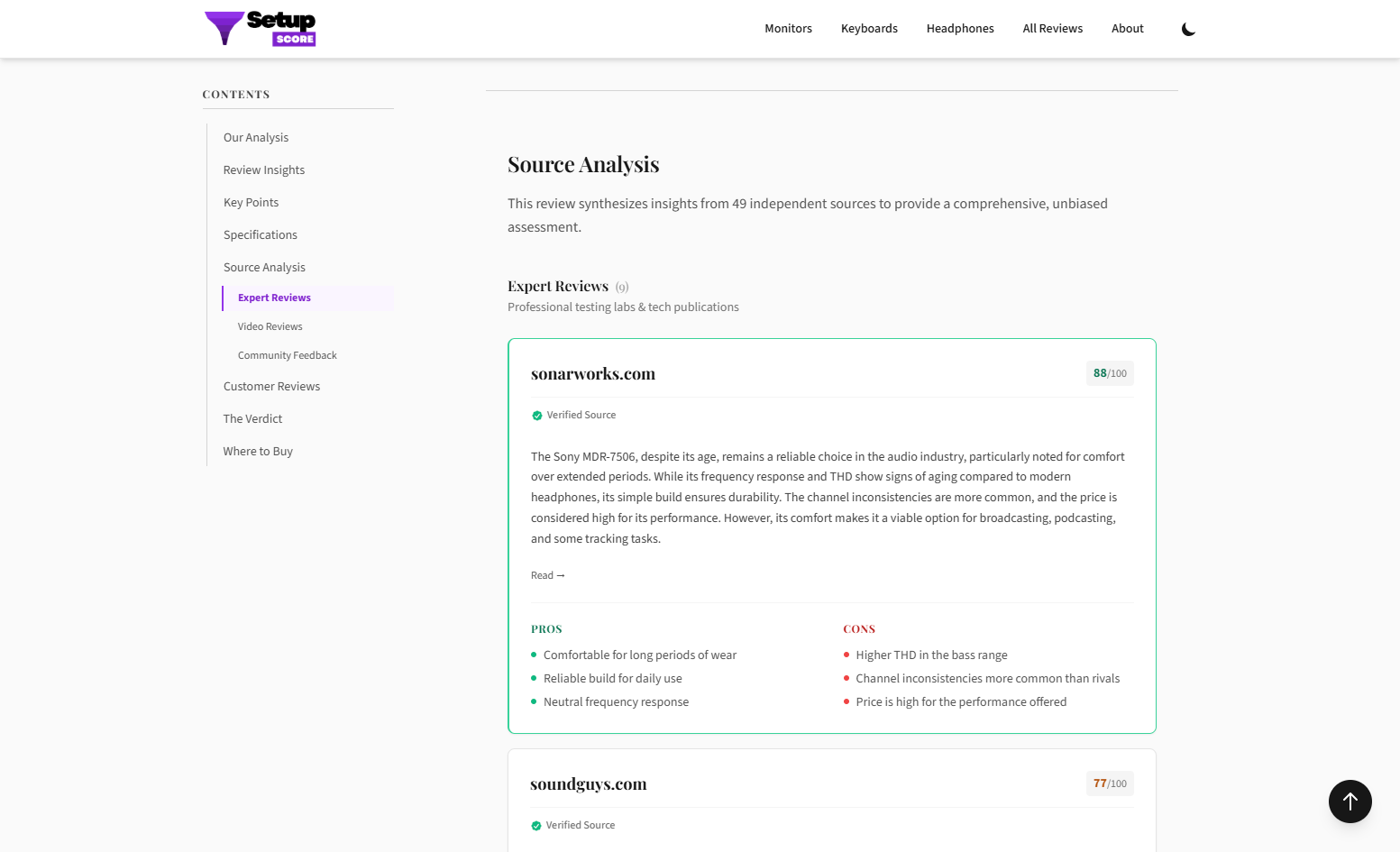1400x852 pixels.
Task: Open the Headphones menu
Action: point(959,28)
